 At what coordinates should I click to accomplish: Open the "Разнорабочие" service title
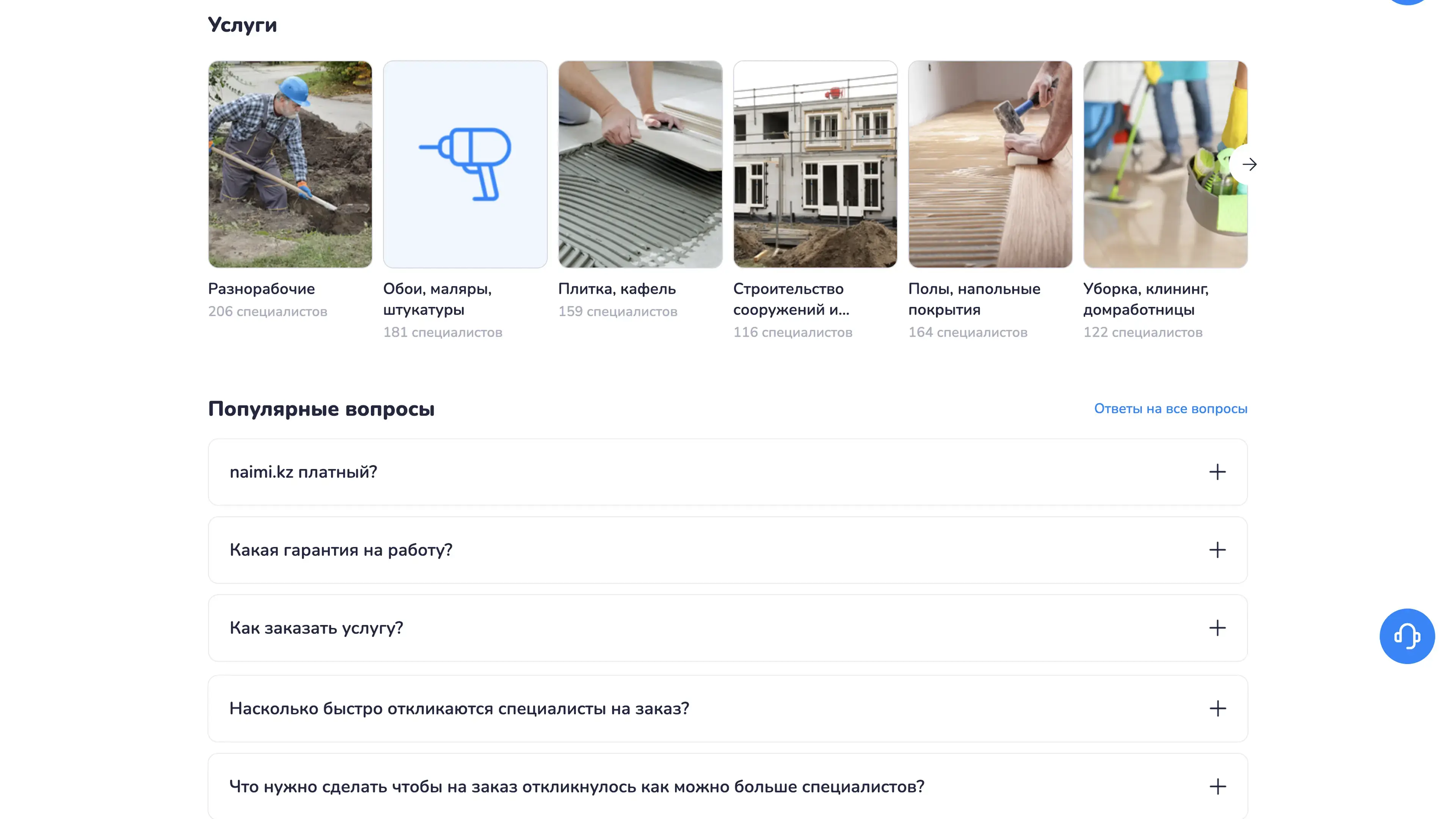tap(261, 289)
